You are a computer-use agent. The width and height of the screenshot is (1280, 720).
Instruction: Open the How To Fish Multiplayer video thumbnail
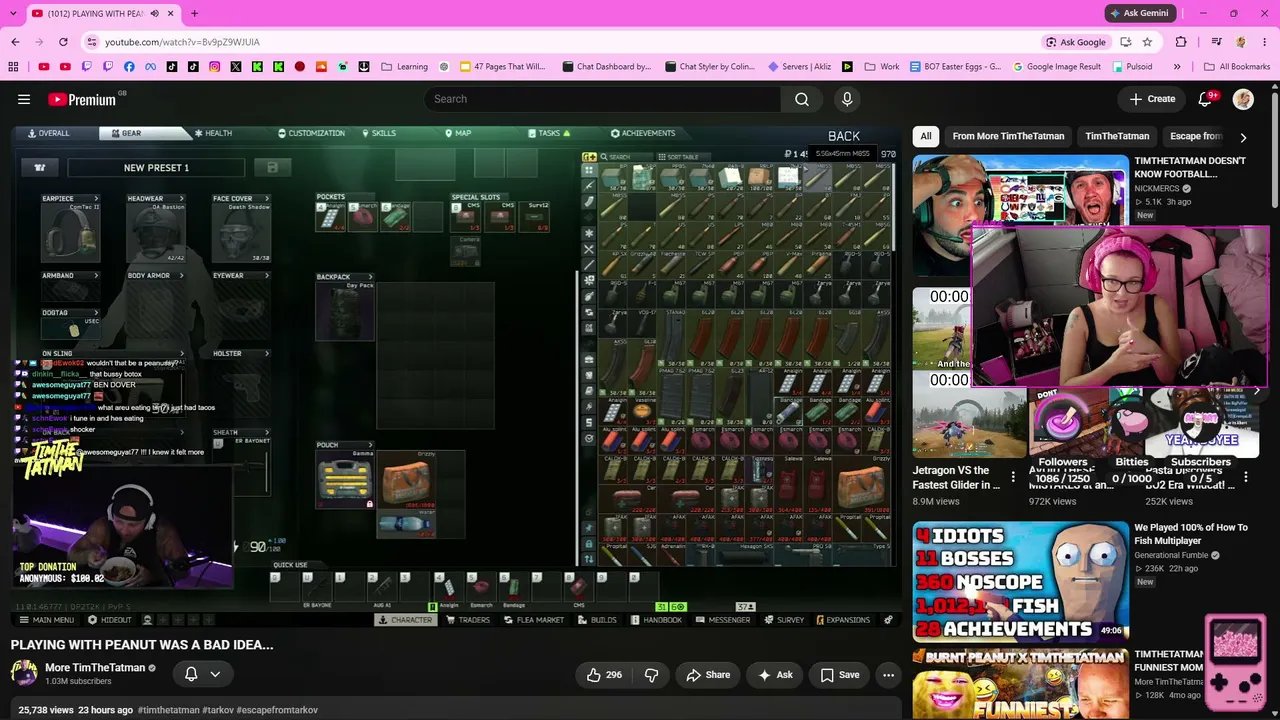coord(1020,582)
